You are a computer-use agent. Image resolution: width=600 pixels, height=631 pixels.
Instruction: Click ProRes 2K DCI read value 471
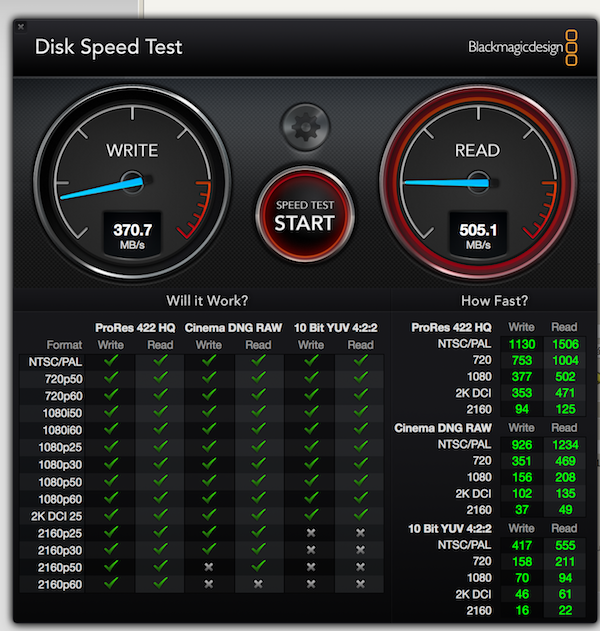pos(565,393)
